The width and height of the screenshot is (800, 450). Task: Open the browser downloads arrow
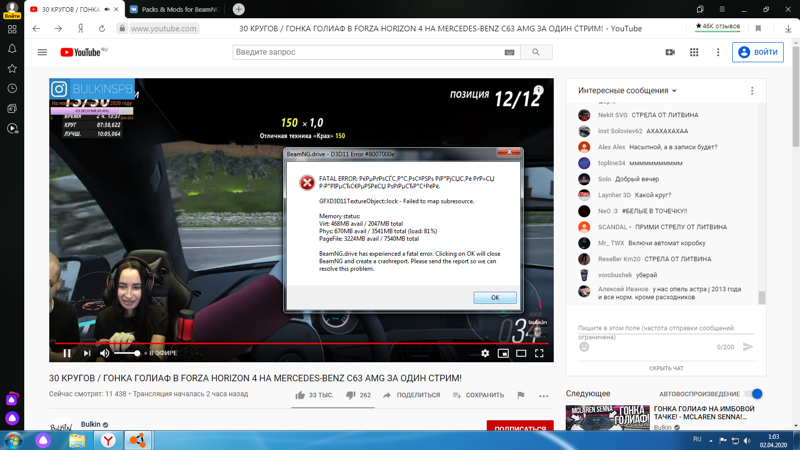[x=788, y=29]
